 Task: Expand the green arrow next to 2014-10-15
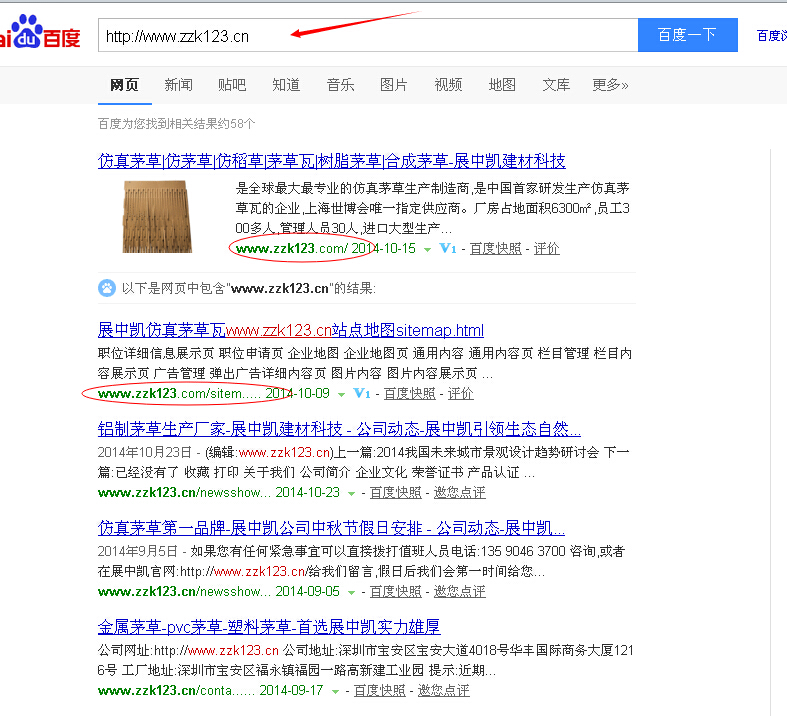[x=427, y=249]
